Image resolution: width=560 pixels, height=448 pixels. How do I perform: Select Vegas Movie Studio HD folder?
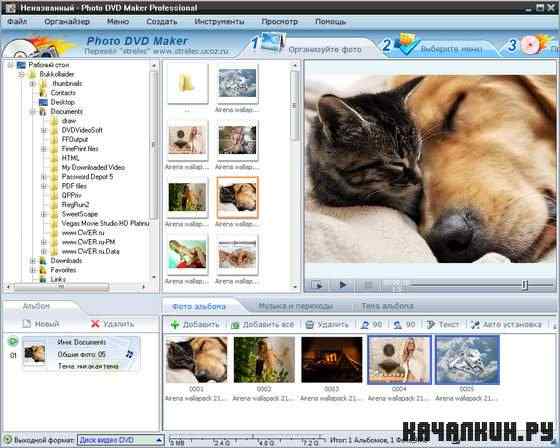tap(105, 223)
